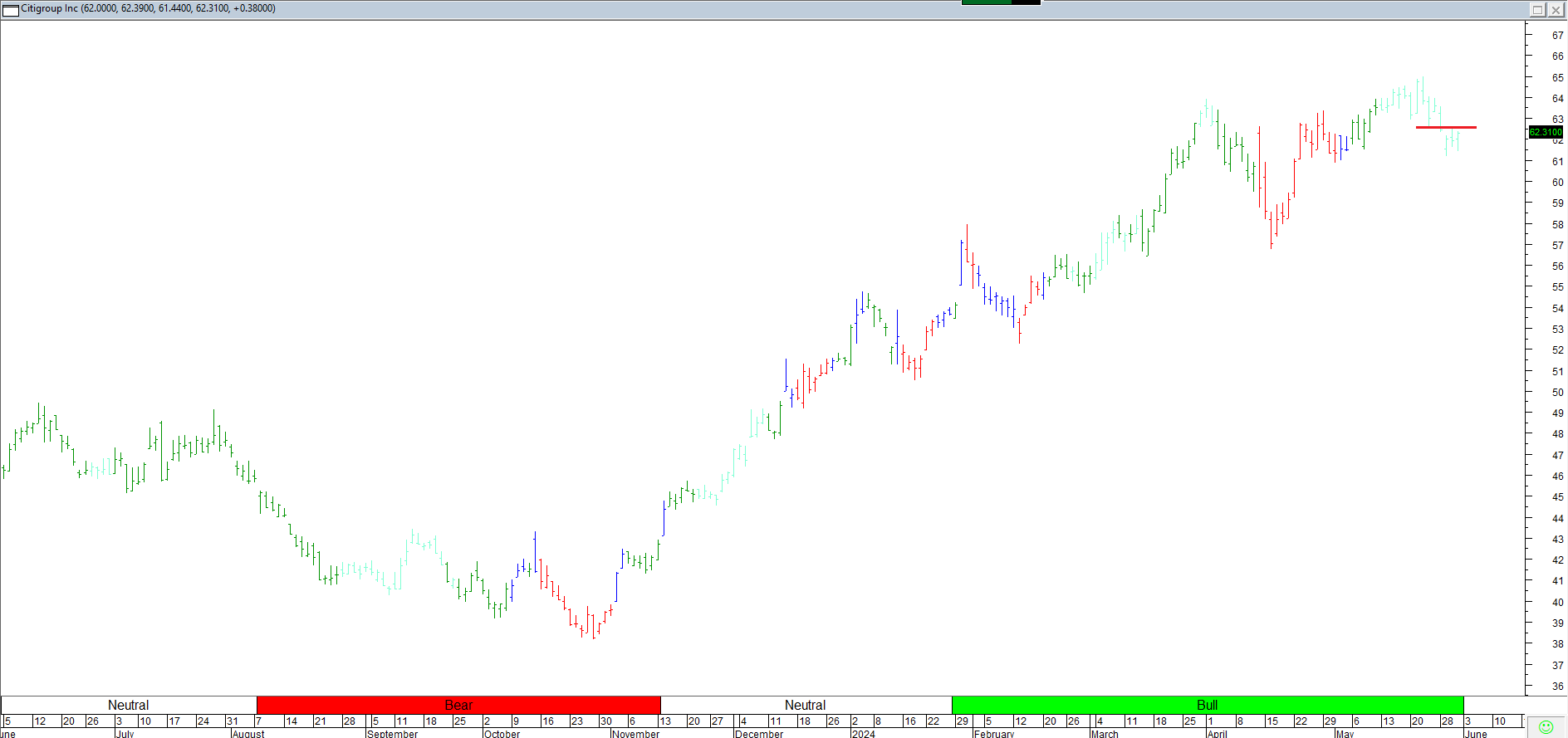Click the 62.3100 current price label

(x=1546, y=132)
